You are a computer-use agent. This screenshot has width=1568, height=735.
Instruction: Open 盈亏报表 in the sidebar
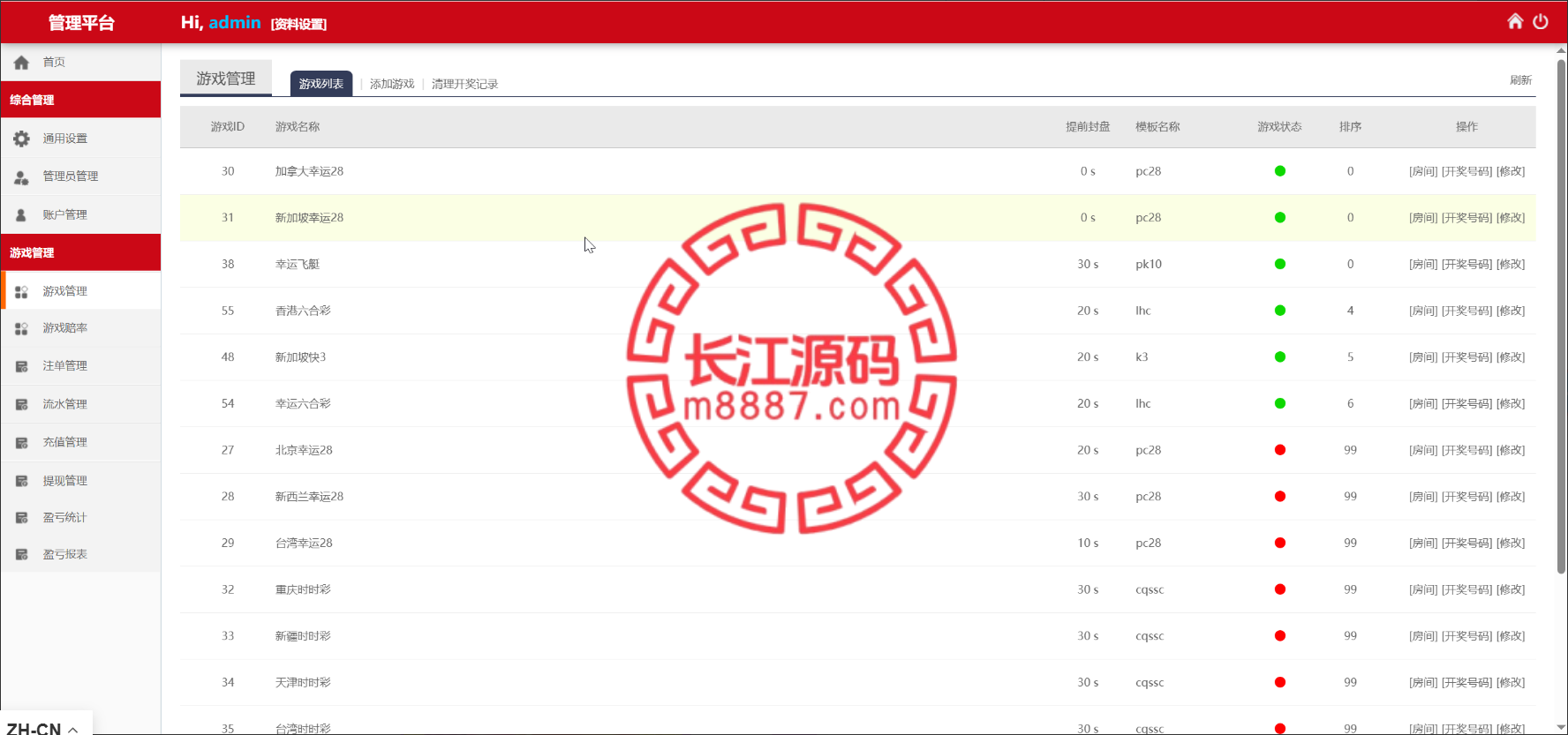point(80,555)
